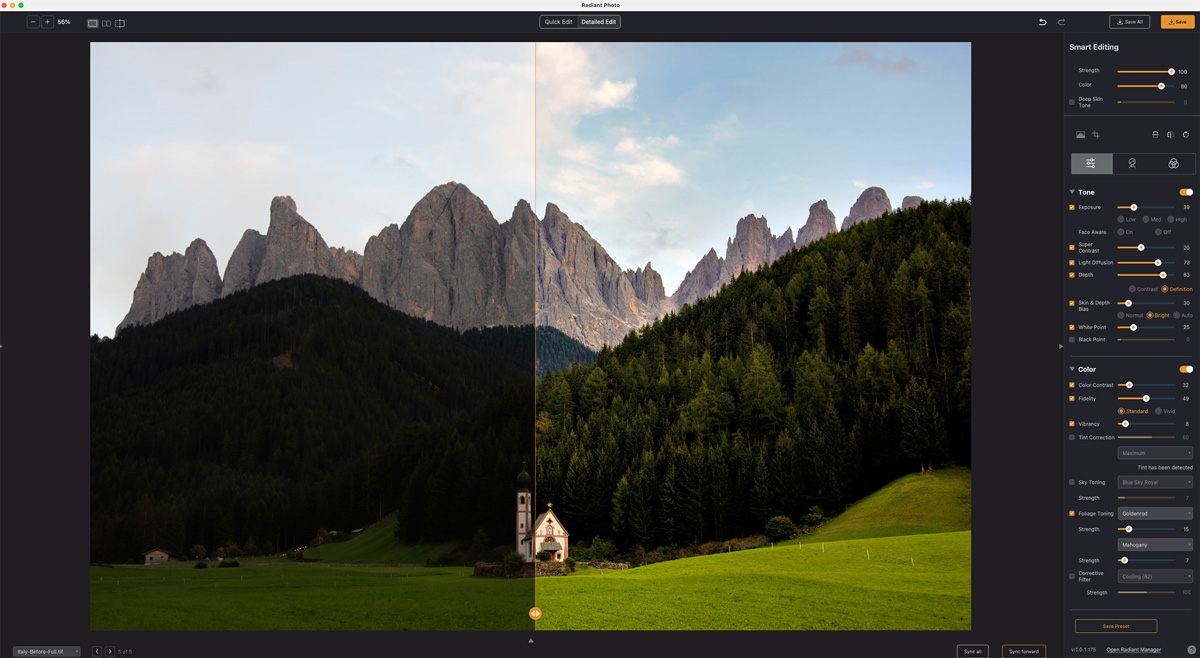
Task: Open the Cooling (82) filter dropdown
Action: 1156,576
